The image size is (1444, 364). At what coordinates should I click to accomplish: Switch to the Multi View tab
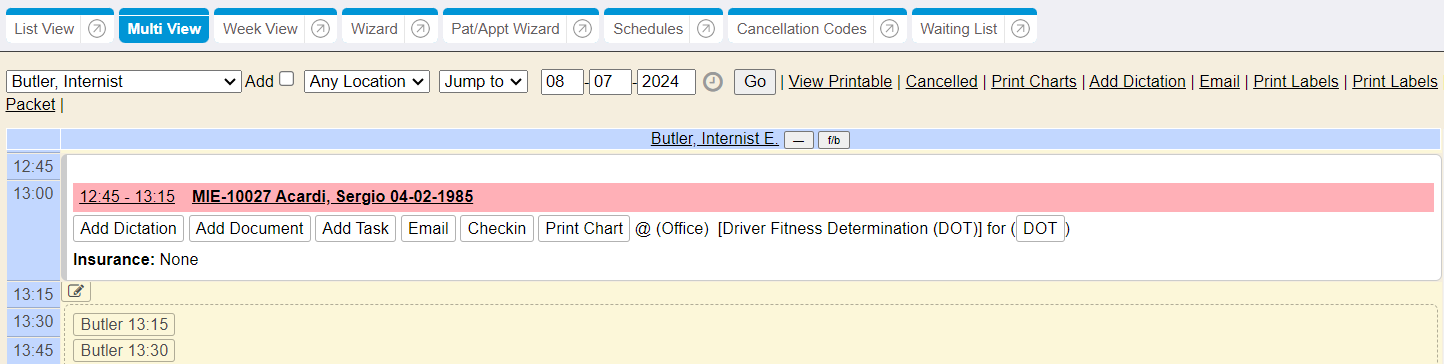165,29
